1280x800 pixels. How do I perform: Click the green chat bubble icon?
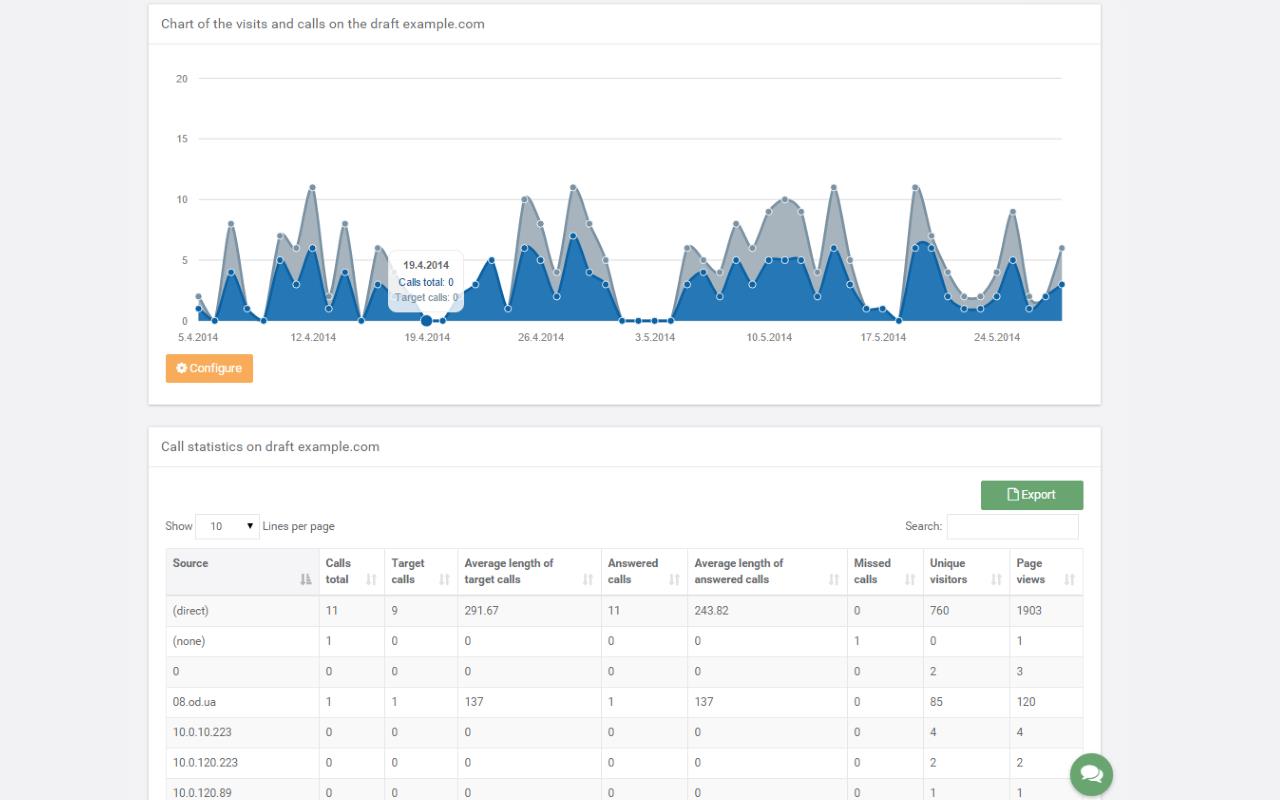(x=1091, y=774)
